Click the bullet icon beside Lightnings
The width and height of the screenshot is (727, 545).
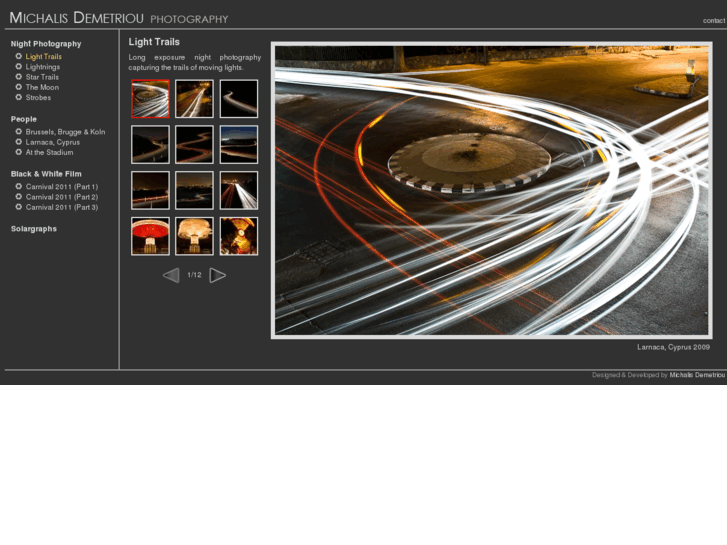click(18, 67)
